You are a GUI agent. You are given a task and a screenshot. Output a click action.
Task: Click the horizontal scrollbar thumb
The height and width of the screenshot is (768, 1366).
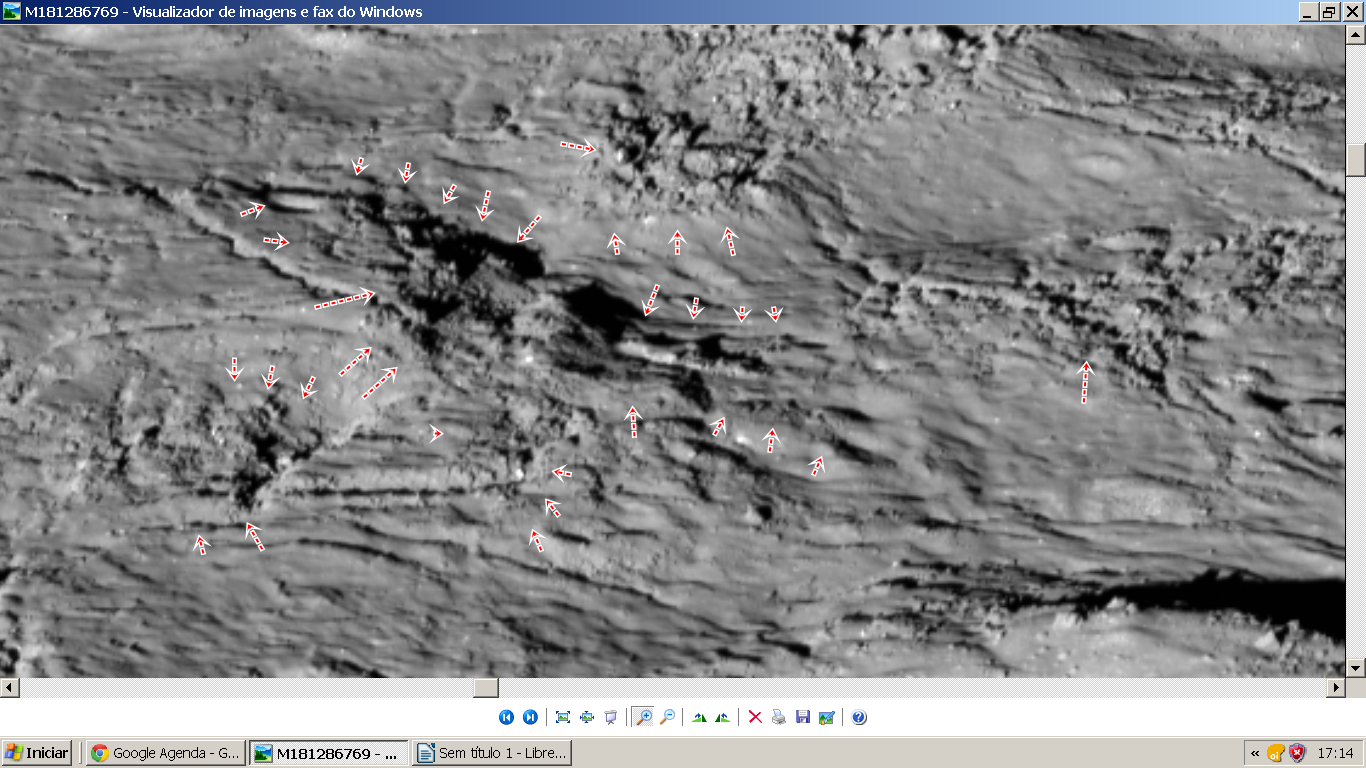pyautogui.click(x=485, y=688)
